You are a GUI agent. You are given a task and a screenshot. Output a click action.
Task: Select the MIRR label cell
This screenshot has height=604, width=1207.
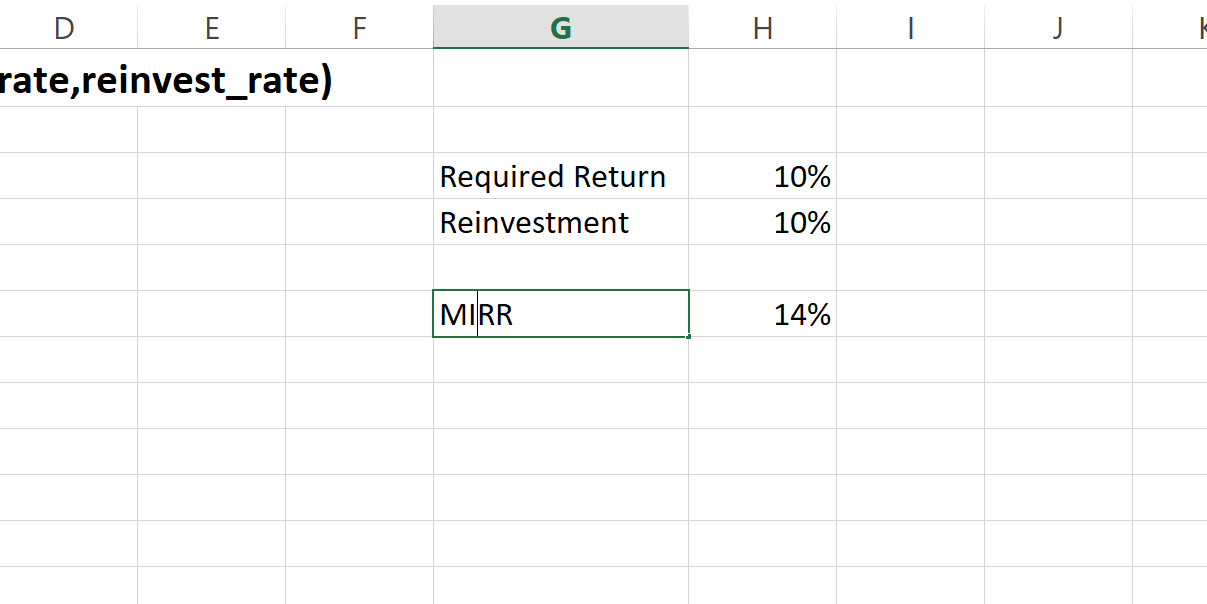point(560,314)
